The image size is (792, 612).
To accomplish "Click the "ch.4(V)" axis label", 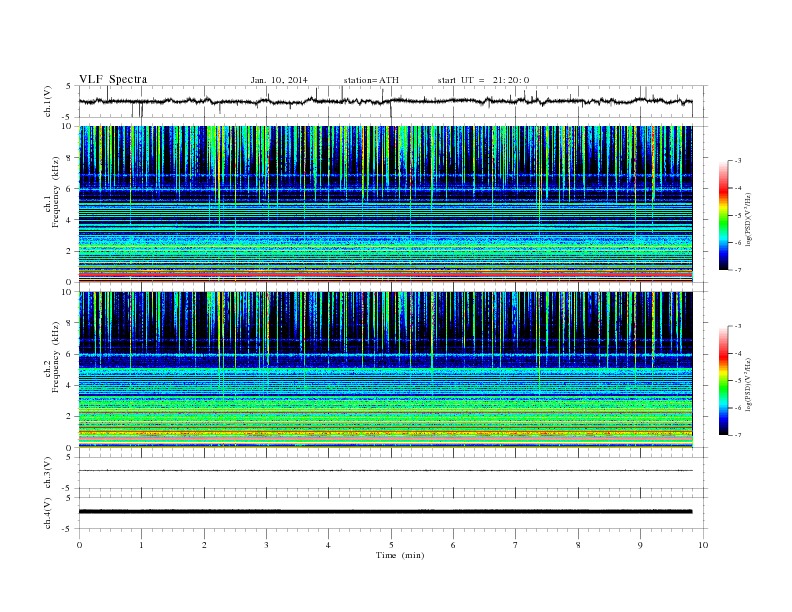I will tap(47, 513).
